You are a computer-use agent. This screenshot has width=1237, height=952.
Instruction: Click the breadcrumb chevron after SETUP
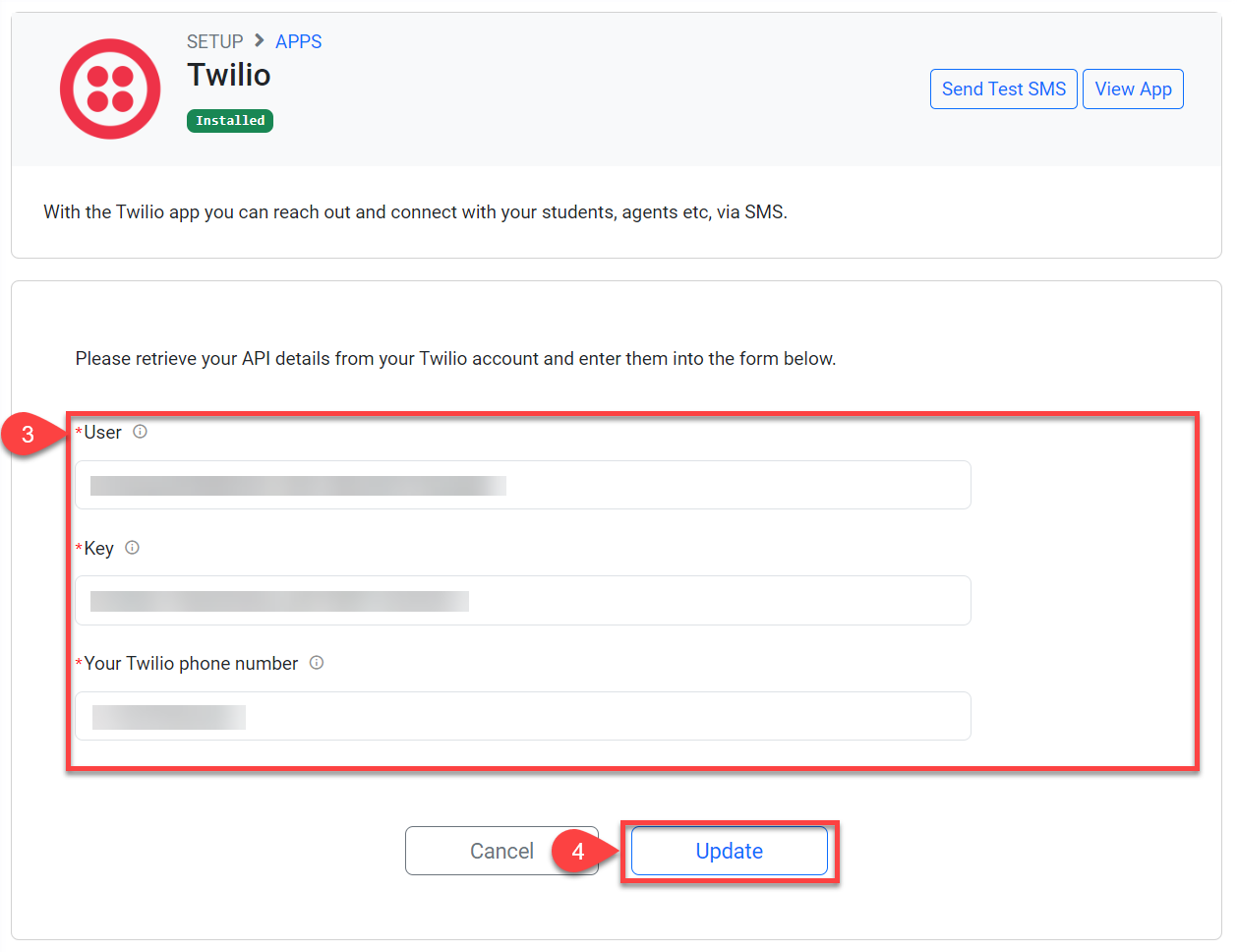click(x=260, y=40)
